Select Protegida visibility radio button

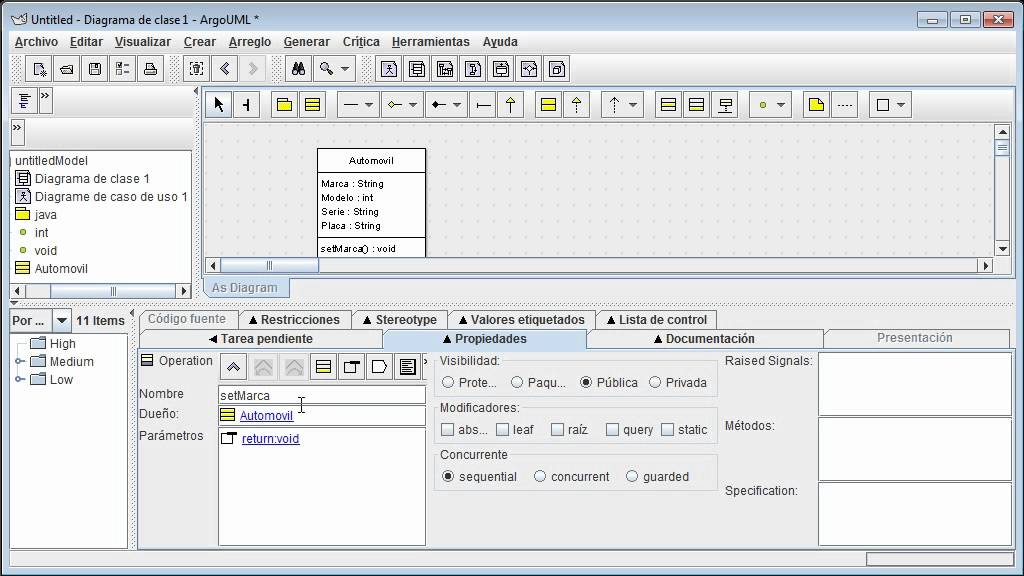click(x=448, y=383)
